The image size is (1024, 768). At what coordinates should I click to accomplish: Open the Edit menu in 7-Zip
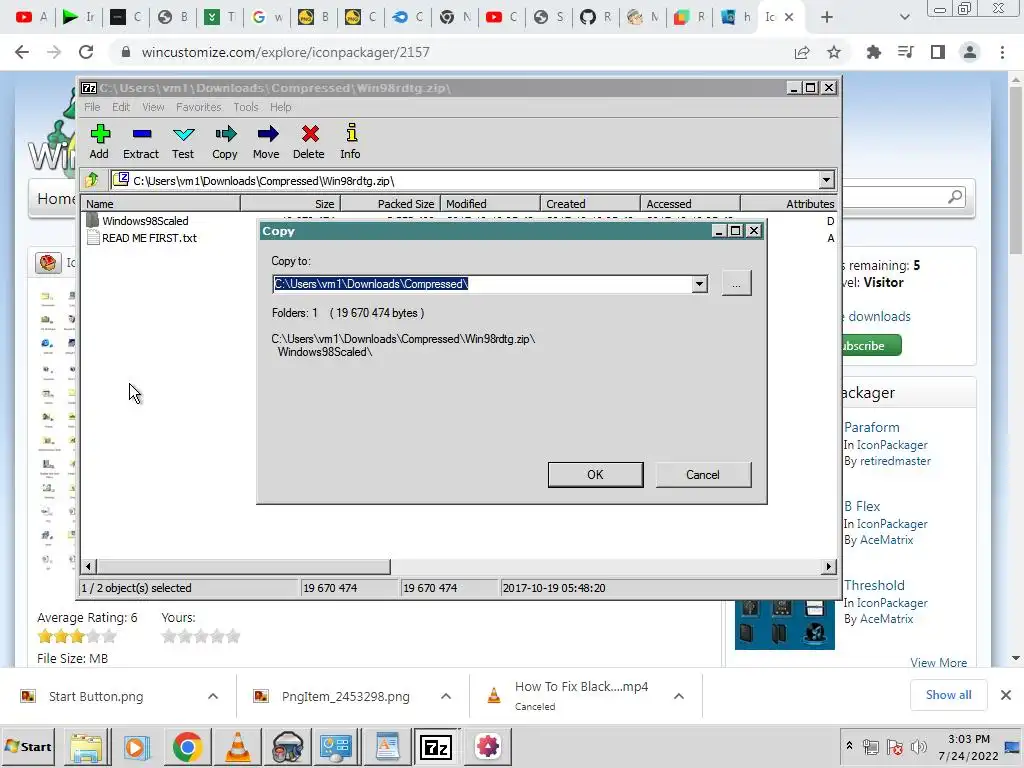click(x=121, y=107)
